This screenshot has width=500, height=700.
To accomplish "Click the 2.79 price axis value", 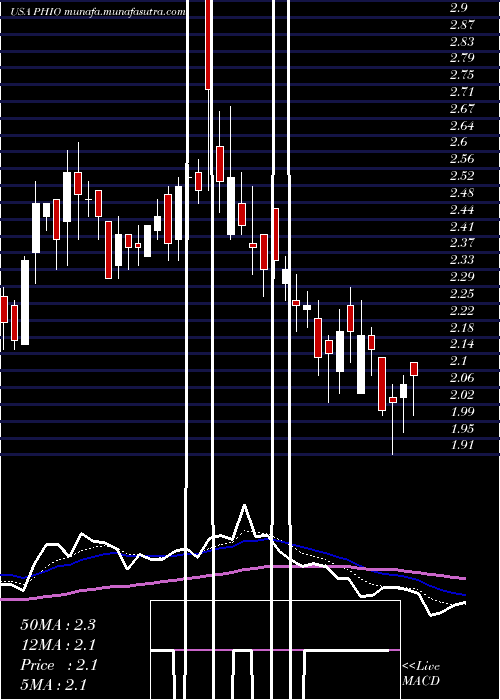I will click(x=462, y=58).
